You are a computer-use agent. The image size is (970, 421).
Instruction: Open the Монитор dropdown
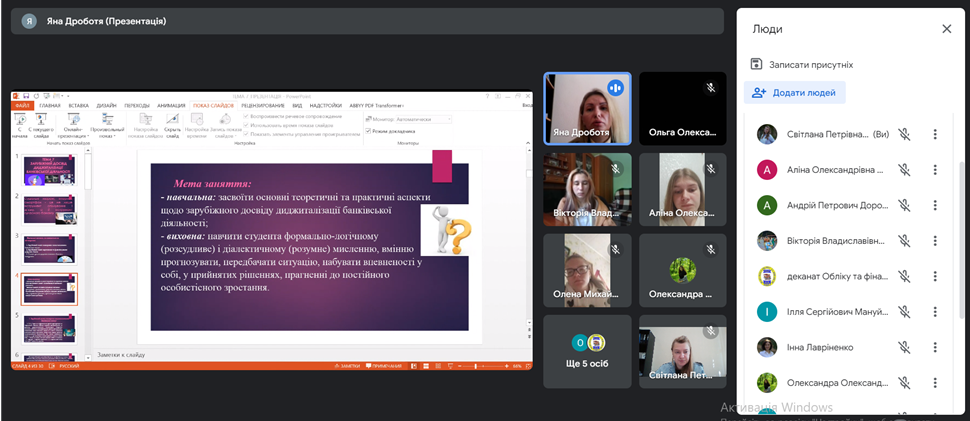tap(423, 119)
